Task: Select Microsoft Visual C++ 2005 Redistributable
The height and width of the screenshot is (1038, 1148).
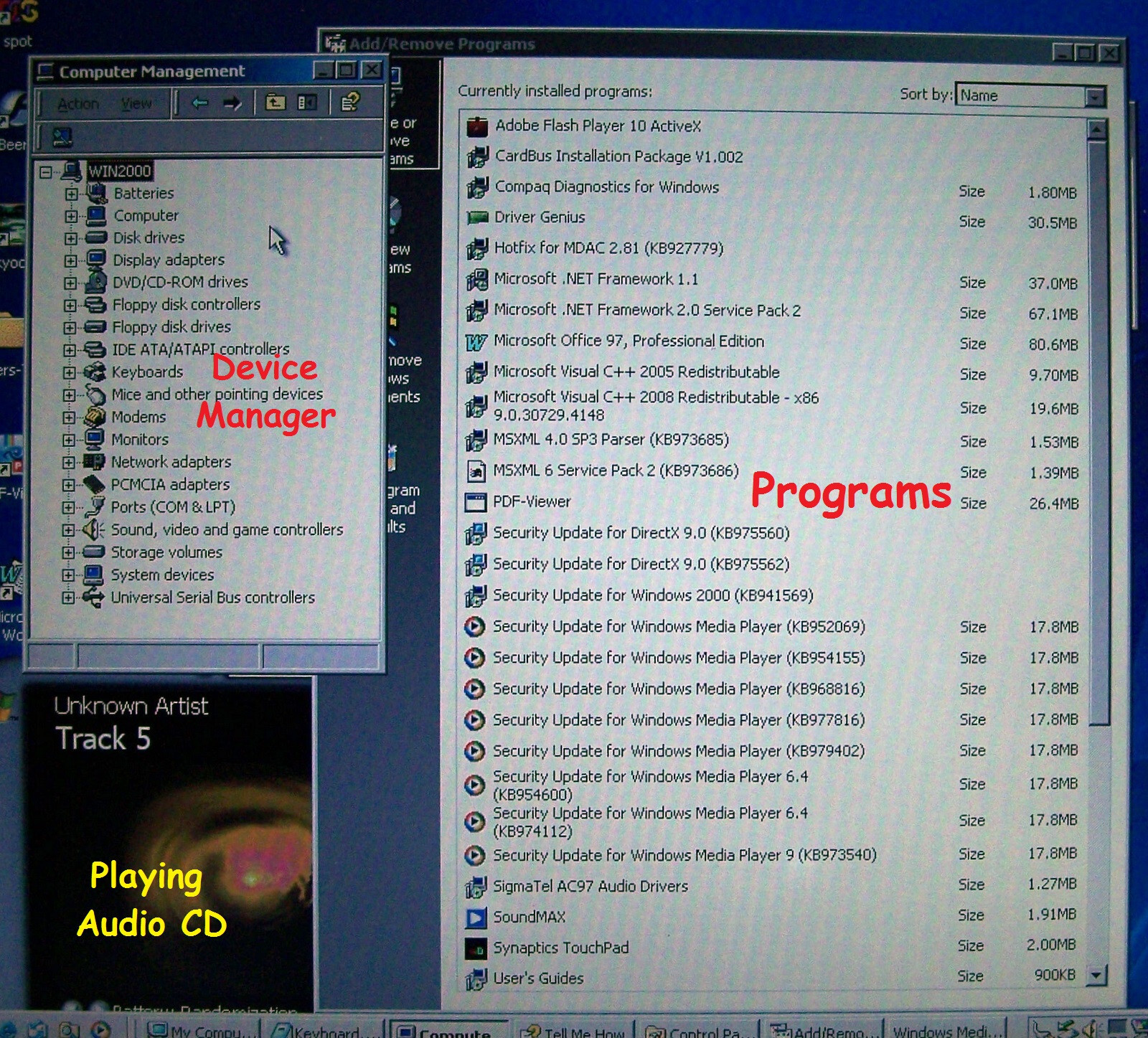Action: pos(636,372)
